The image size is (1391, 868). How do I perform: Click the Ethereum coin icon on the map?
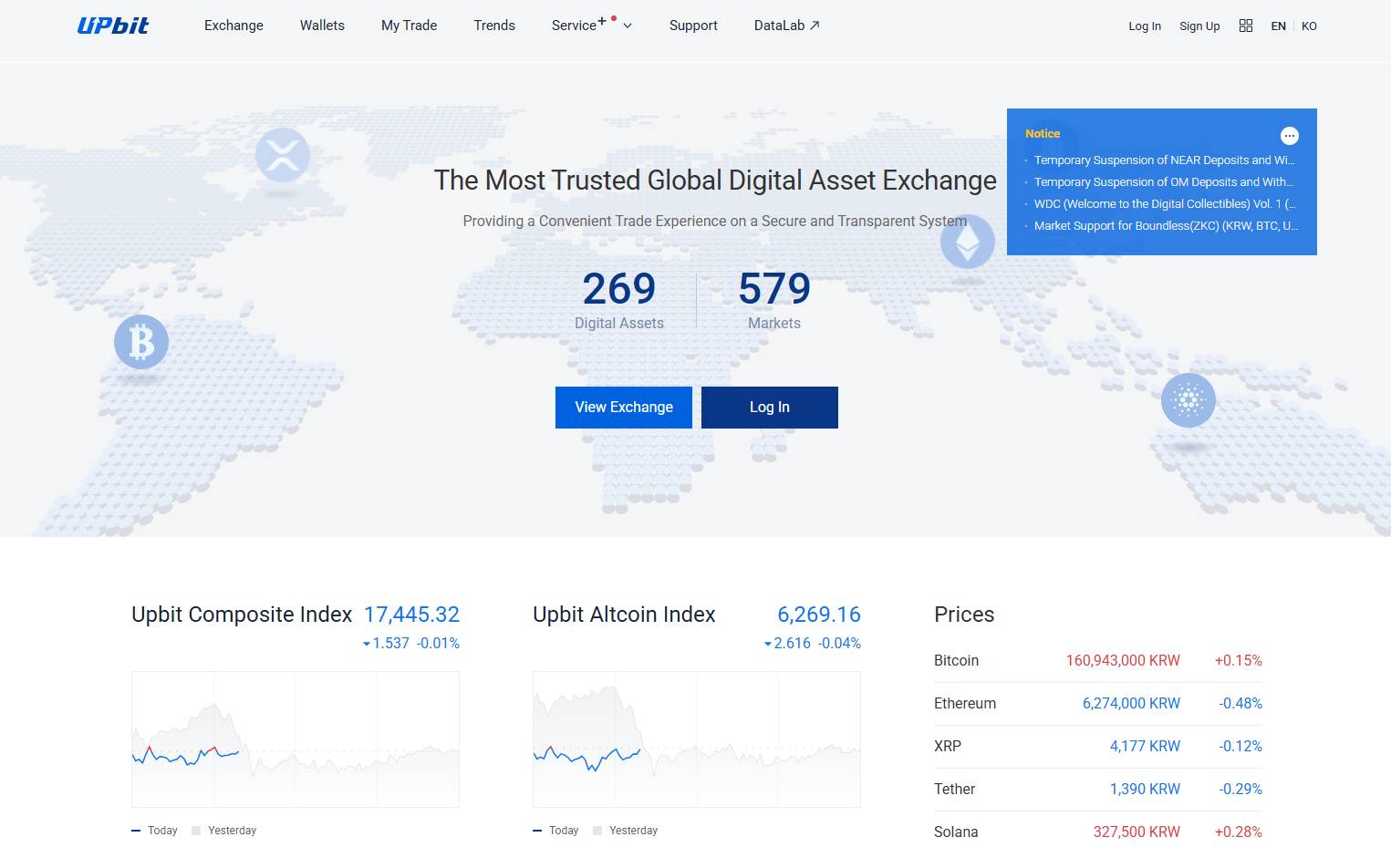coord(967,242)
